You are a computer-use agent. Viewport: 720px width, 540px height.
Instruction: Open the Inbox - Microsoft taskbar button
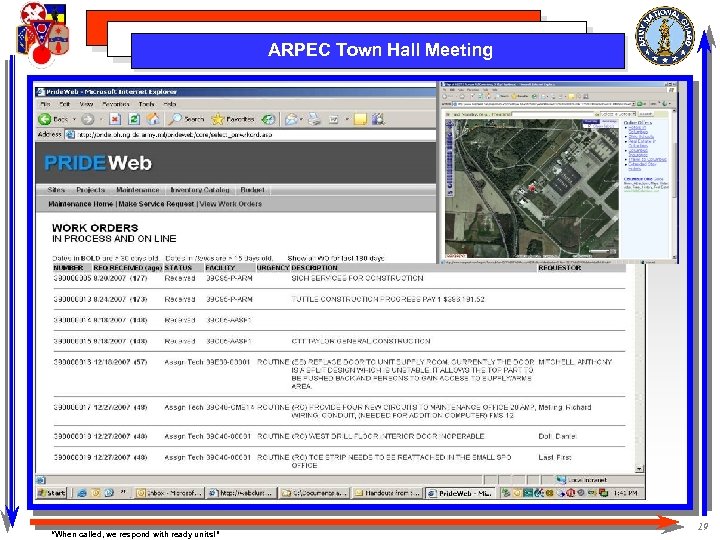point(169,493)
